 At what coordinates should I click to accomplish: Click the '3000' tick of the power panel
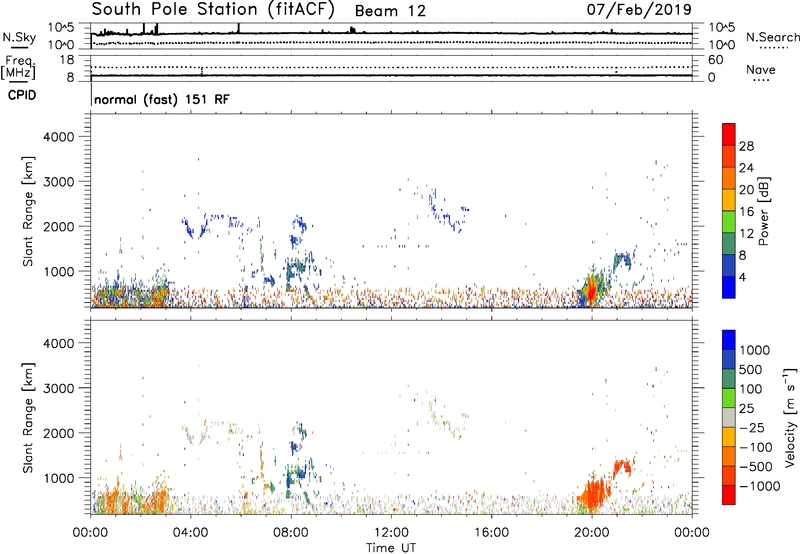click(x=58, y=182)
